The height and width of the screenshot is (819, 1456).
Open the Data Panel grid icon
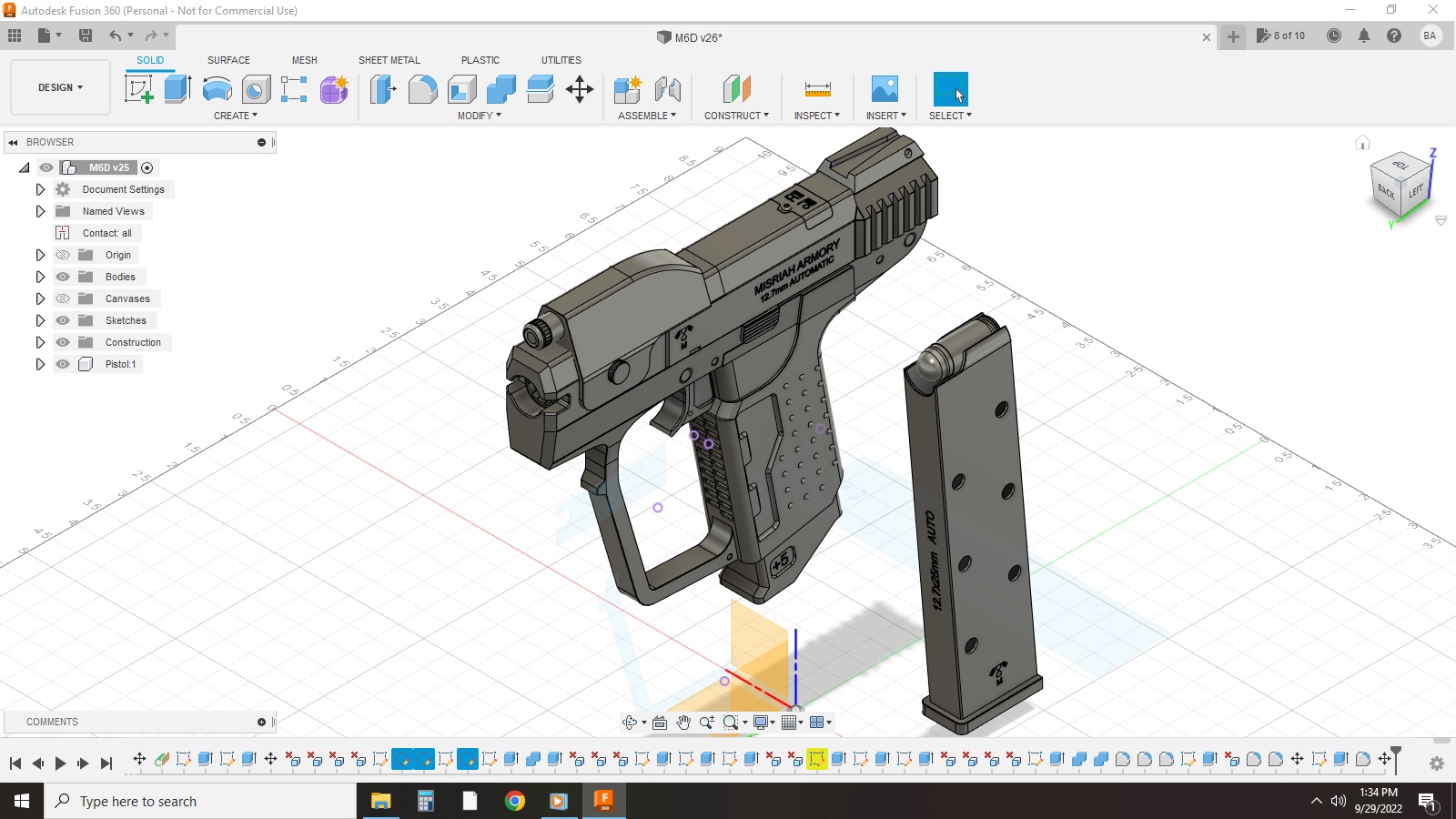click(15, 35)
